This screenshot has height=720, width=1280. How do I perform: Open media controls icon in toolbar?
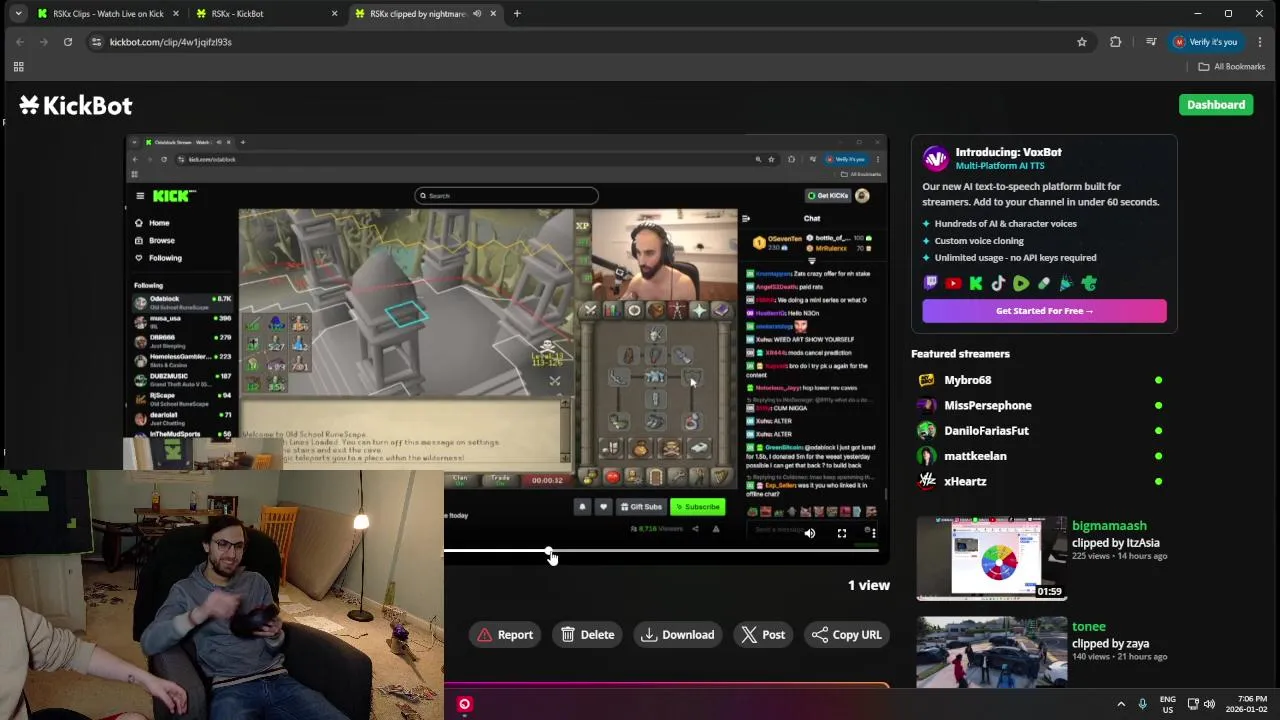pos(1151,42)
